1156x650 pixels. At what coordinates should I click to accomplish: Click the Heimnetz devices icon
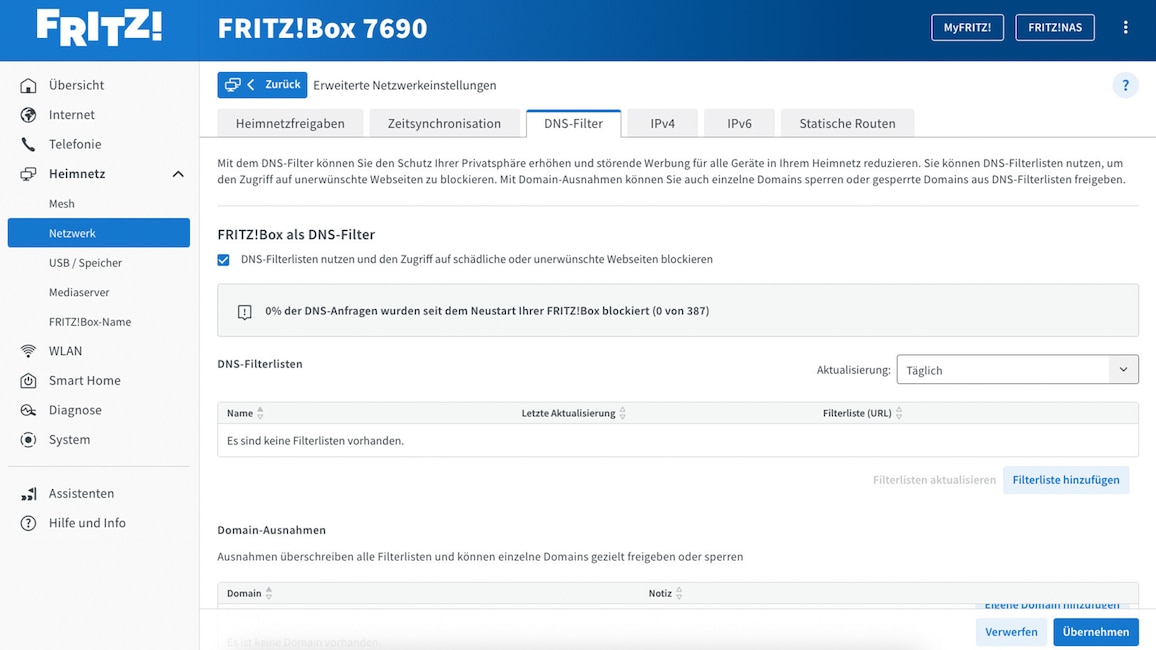click(28, 174)
